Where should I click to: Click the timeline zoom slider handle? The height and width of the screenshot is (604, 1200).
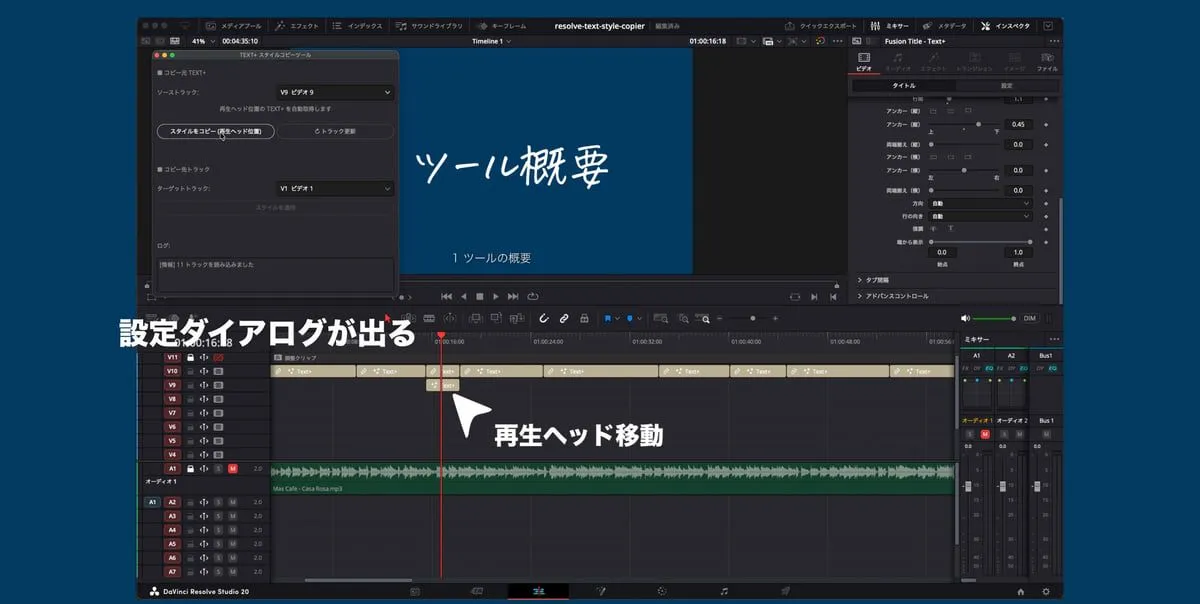752,318
